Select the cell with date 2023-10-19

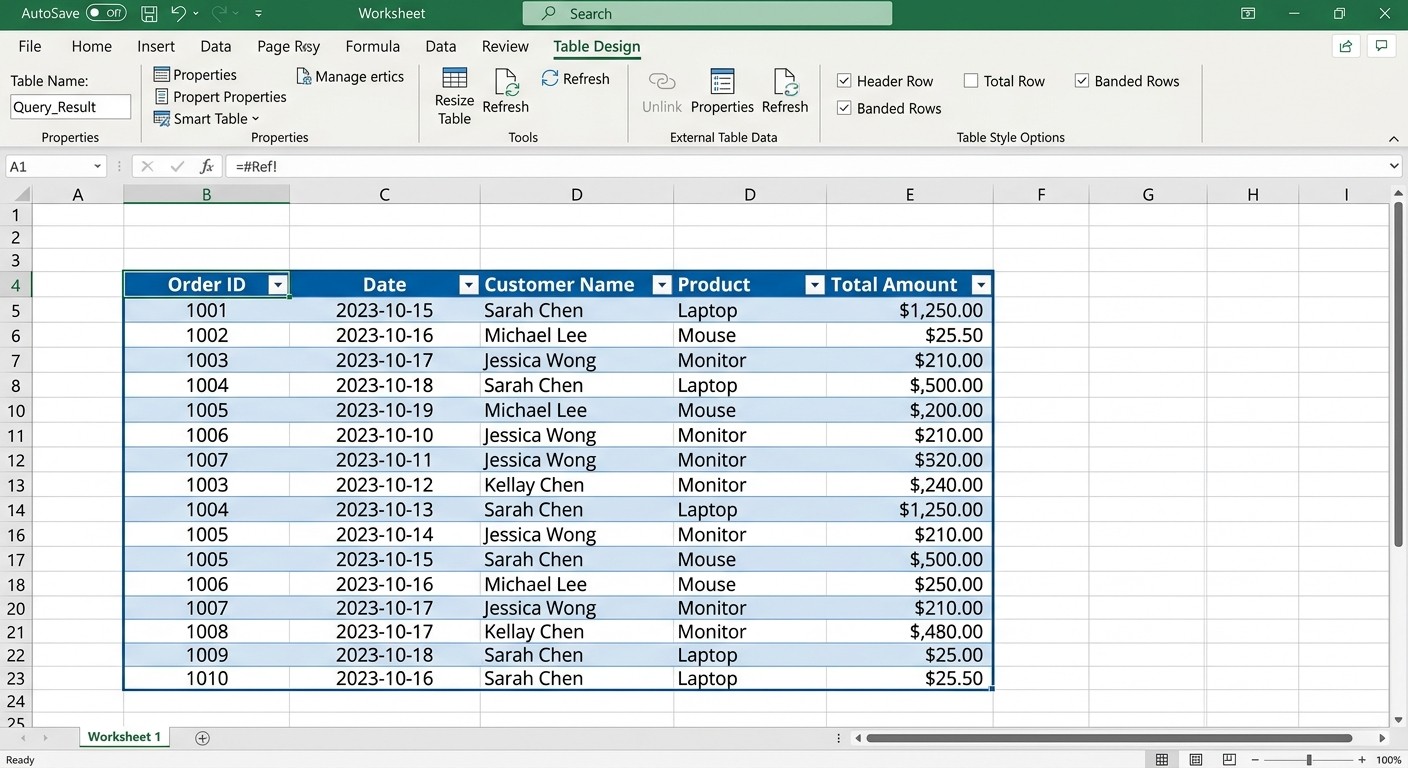coord(384,410)
